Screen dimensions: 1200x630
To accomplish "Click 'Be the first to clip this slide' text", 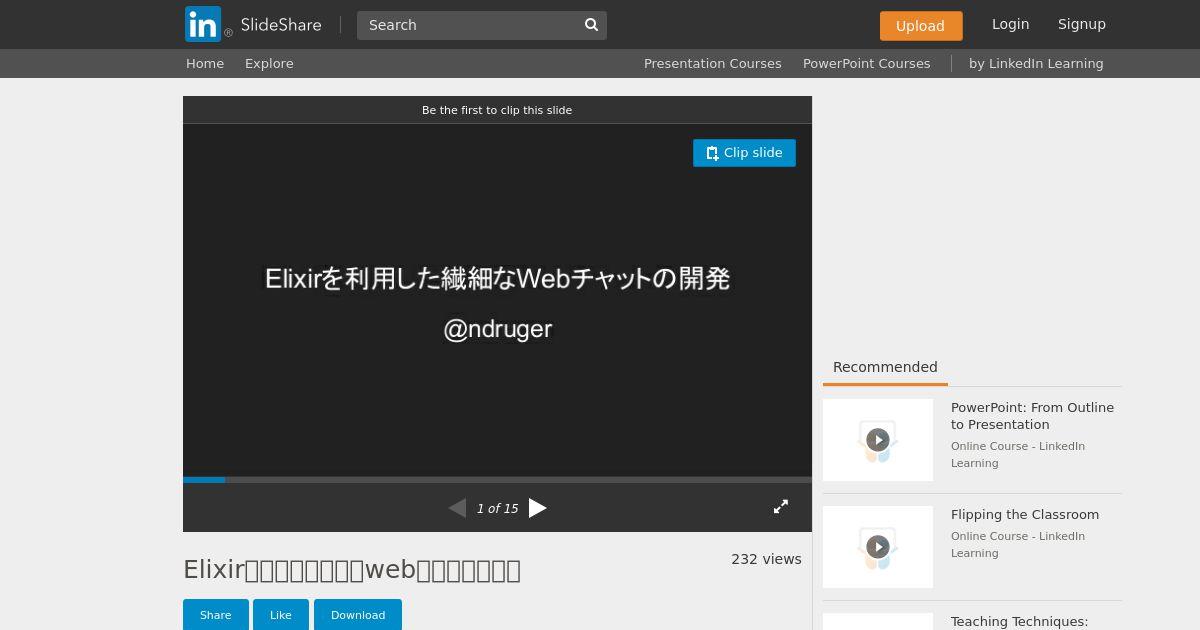I will coord(497,110).
